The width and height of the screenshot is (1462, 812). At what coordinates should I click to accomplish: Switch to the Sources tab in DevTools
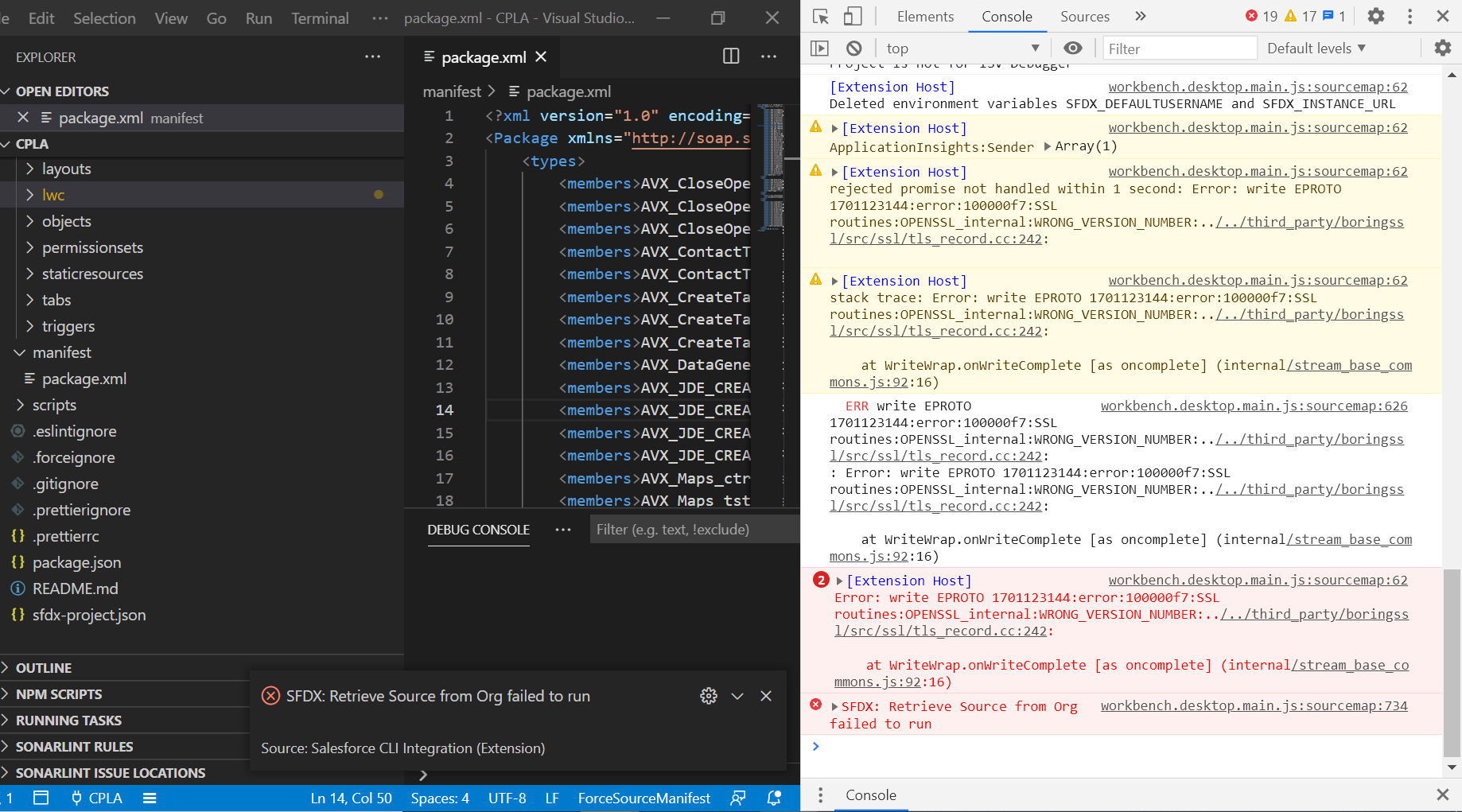click(x=1084, y=17)
